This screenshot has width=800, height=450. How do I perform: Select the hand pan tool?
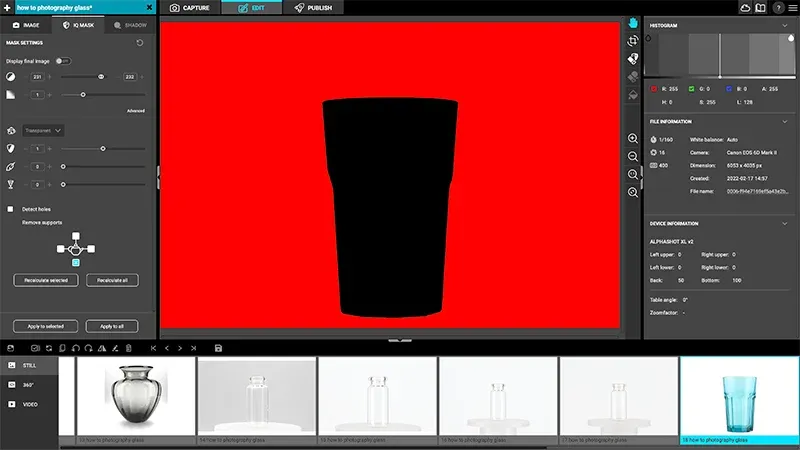(x=633, y=23)
